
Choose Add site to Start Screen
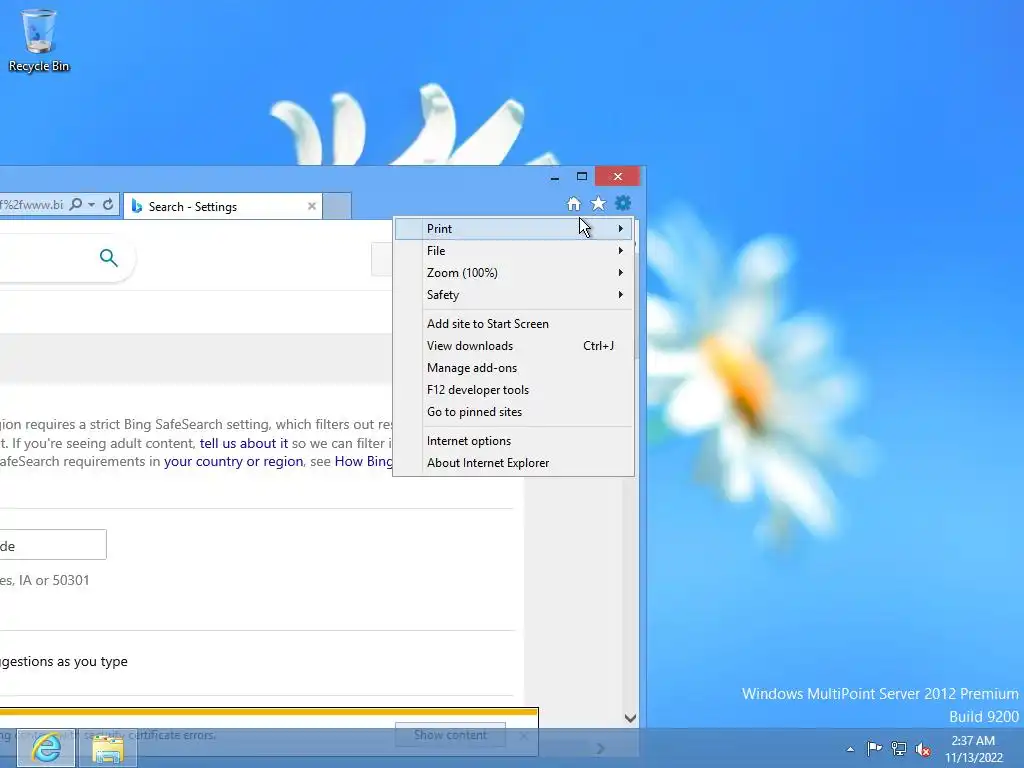[x=513, y=324]
